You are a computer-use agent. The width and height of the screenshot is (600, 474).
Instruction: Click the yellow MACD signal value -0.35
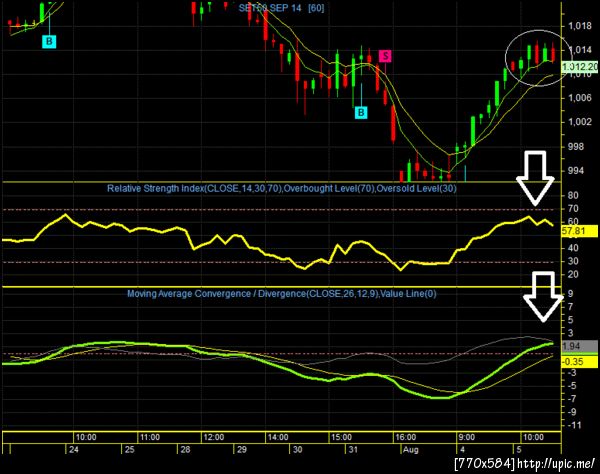point(579,362)
